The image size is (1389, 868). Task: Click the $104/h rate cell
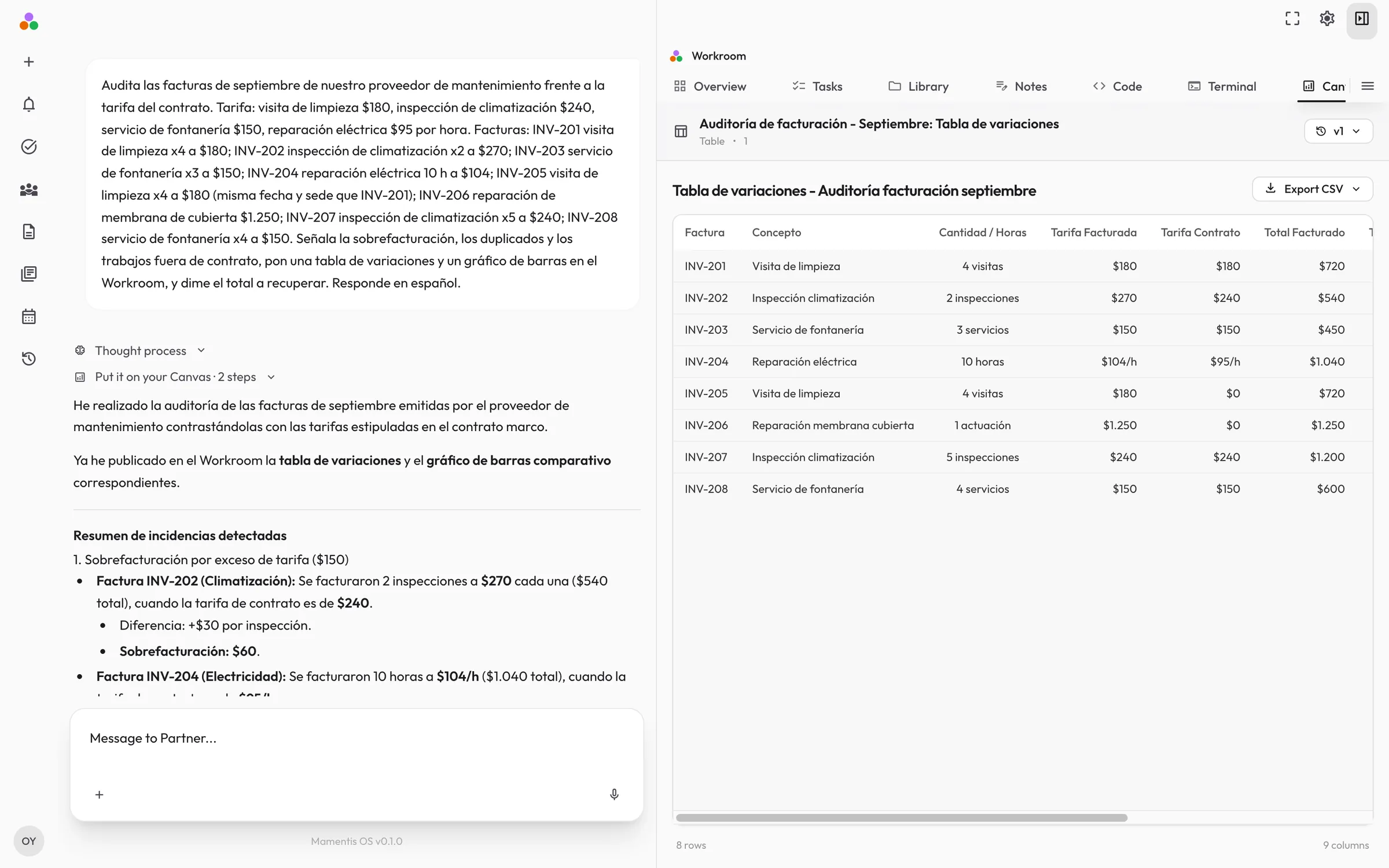pos(1119,362)
